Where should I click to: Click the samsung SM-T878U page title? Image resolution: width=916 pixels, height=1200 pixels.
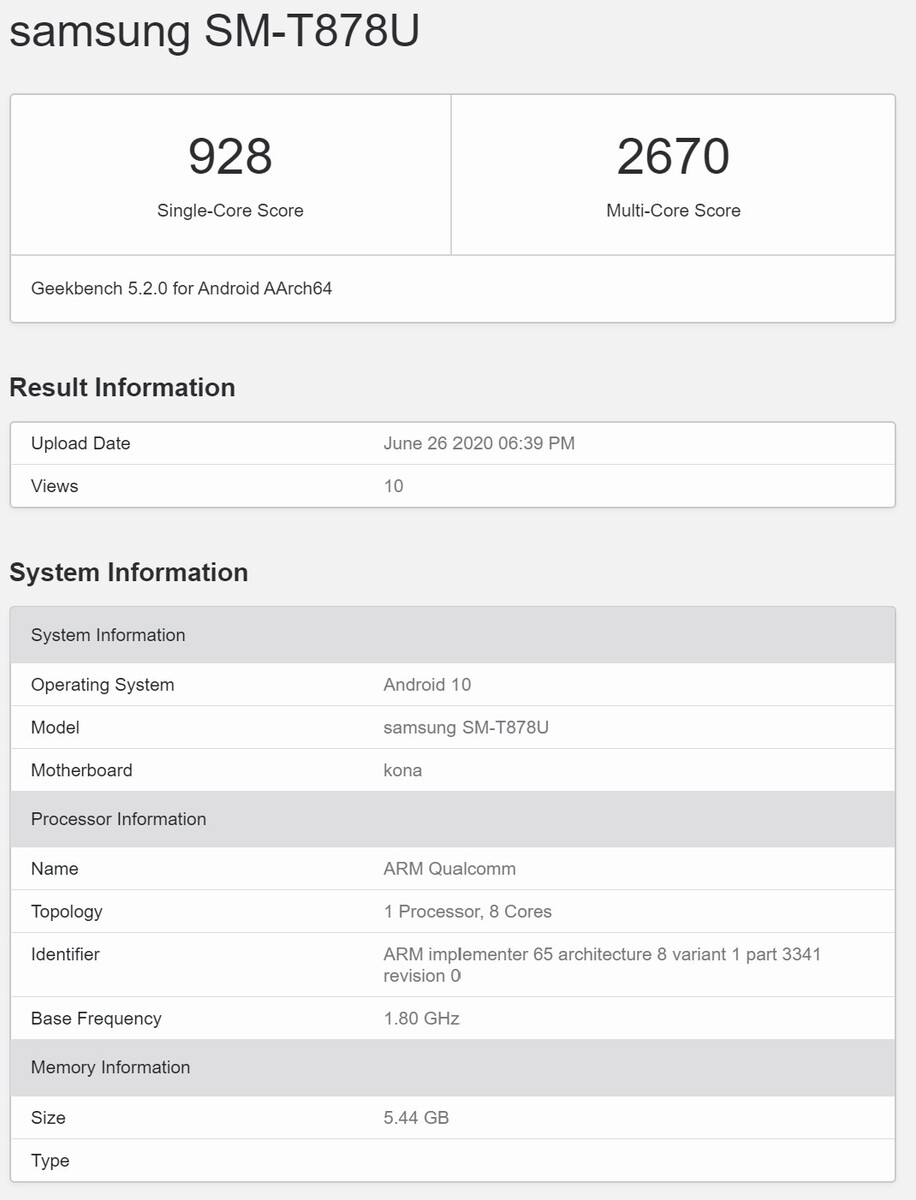click(214, 31)
